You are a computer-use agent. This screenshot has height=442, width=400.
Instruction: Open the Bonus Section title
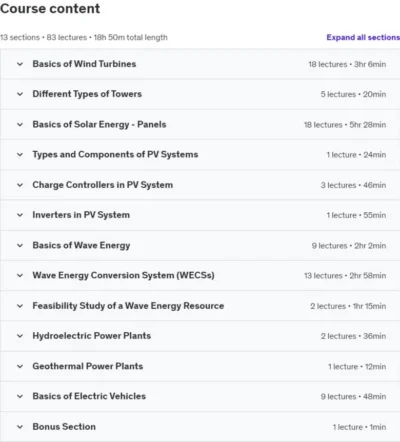[x=64, y=427]
